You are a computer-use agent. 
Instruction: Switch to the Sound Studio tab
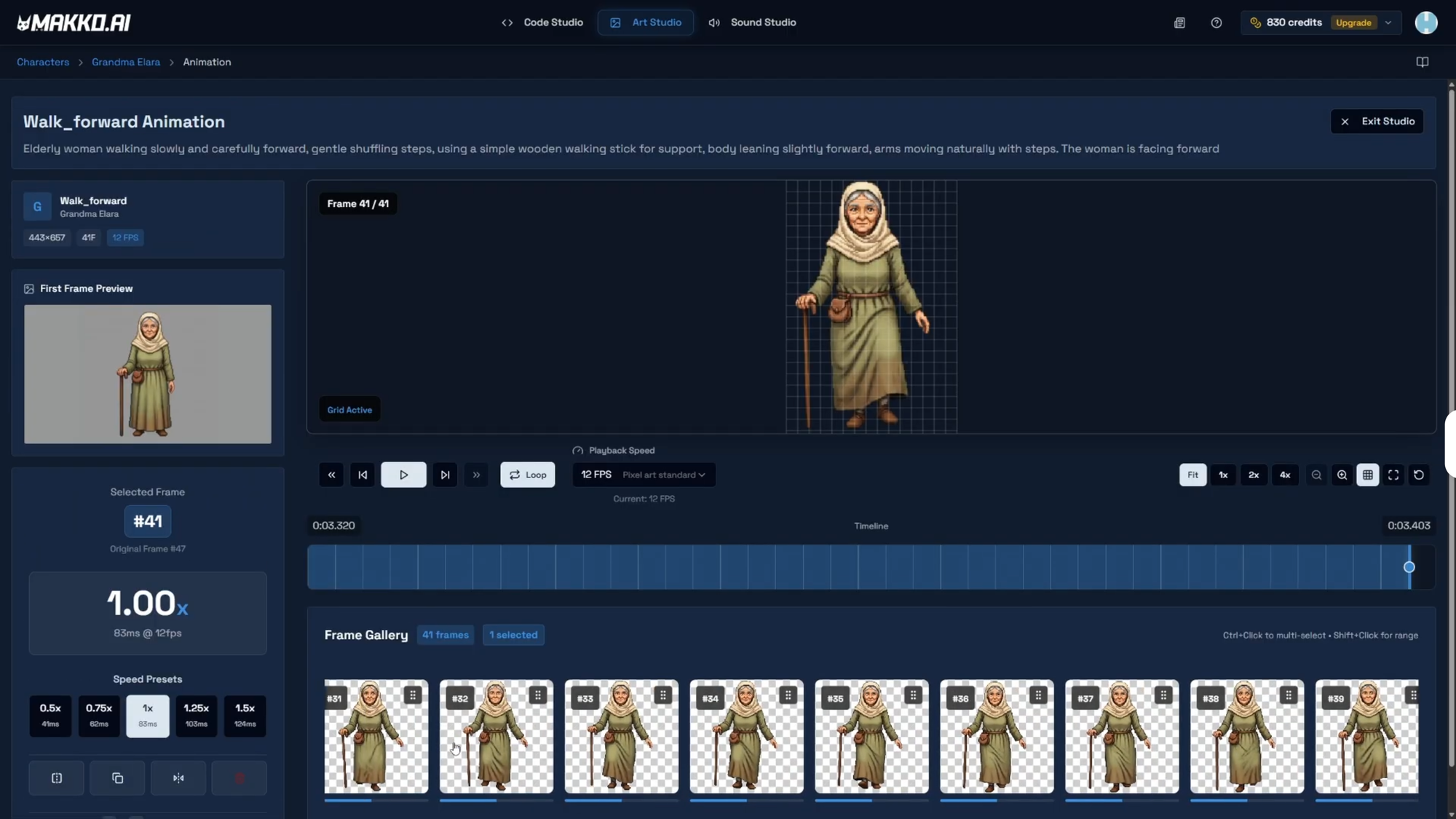[x=752, y=23]
